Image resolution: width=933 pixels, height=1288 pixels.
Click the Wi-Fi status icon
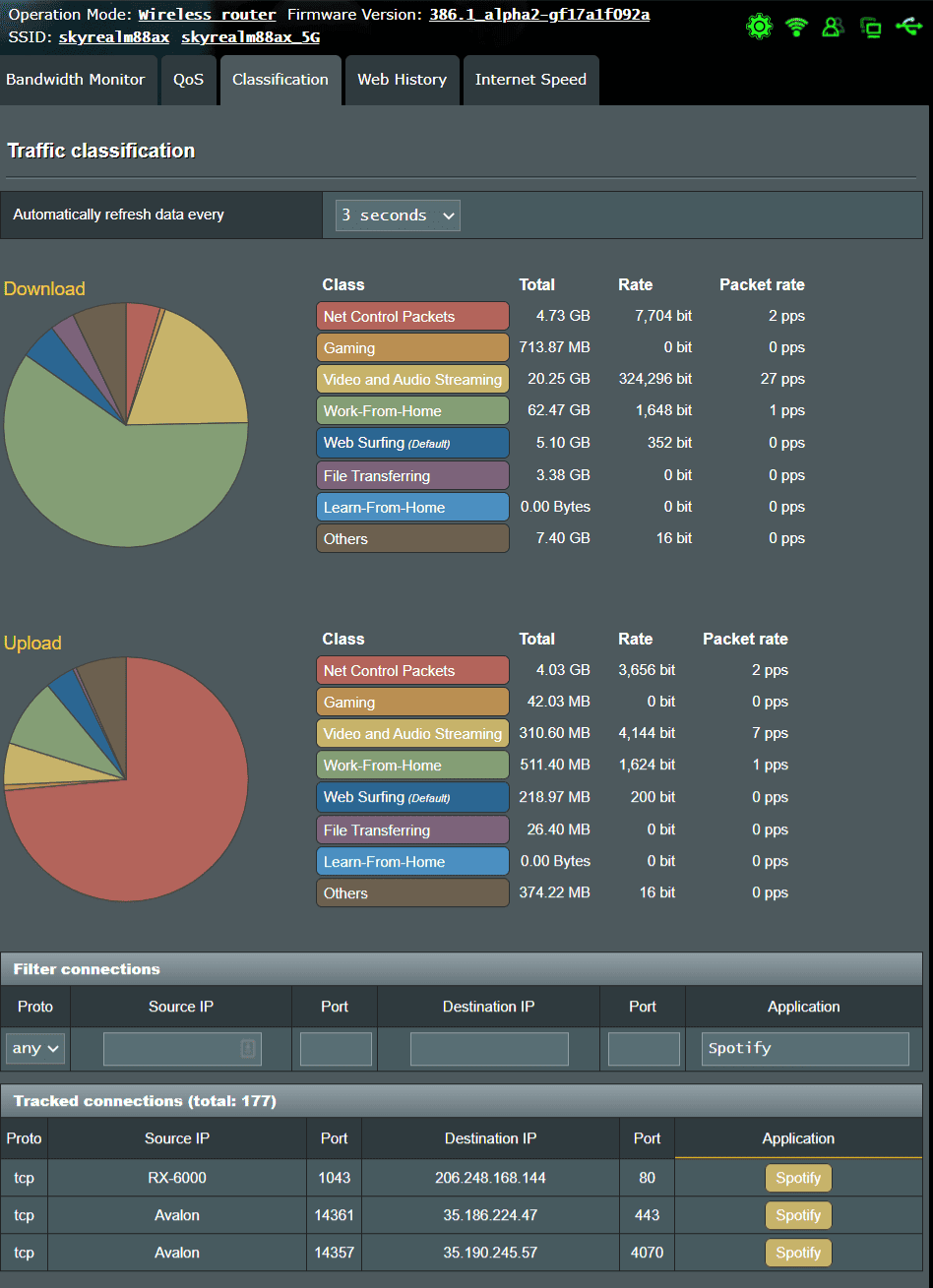(x=796, y=27)
